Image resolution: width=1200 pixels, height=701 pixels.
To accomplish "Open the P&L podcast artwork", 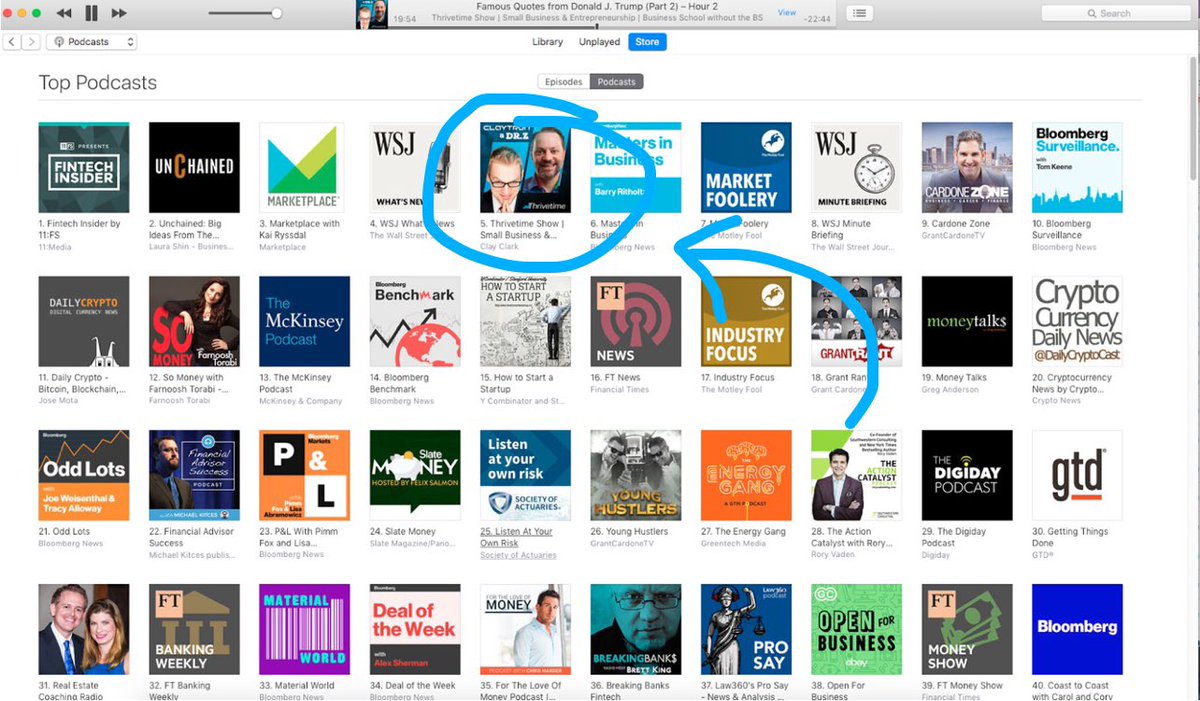I will pyautogui.click(x=304, y=476).
